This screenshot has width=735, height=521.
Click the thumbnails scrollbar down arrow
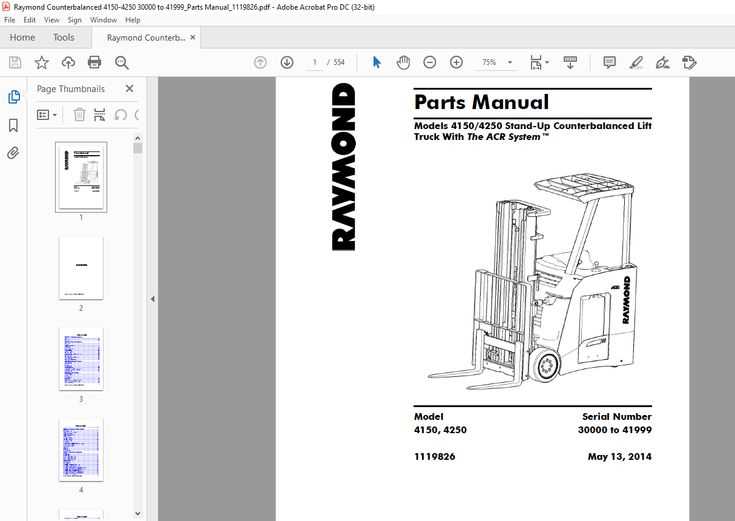tap(137, 514)
